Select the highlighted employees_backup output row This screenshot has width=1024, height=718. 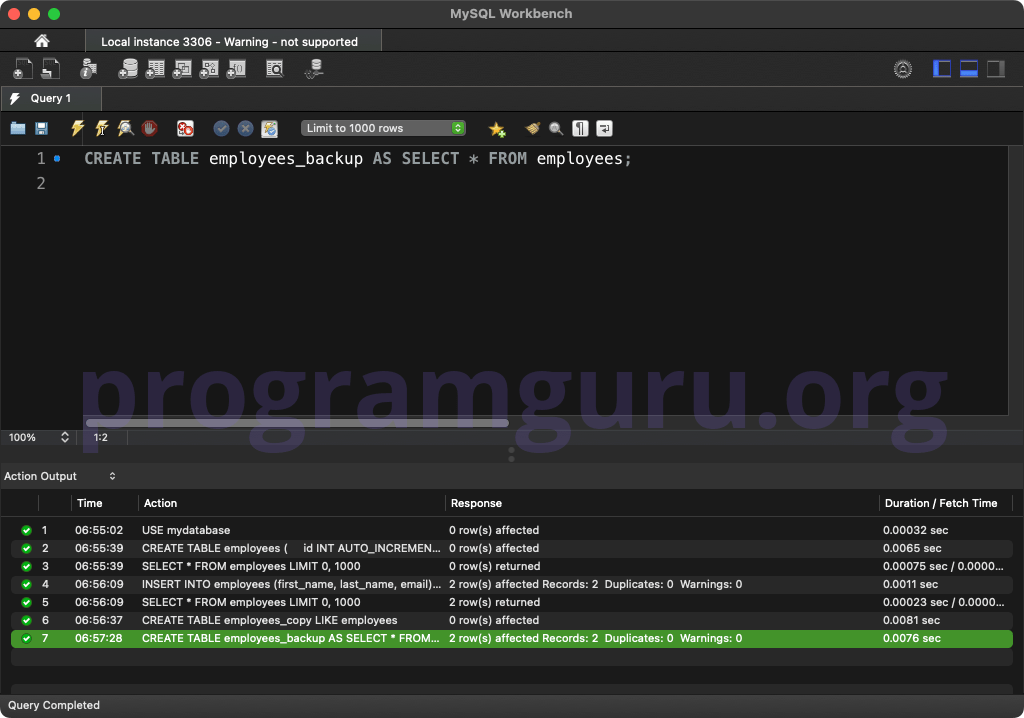tap(512, 638)
